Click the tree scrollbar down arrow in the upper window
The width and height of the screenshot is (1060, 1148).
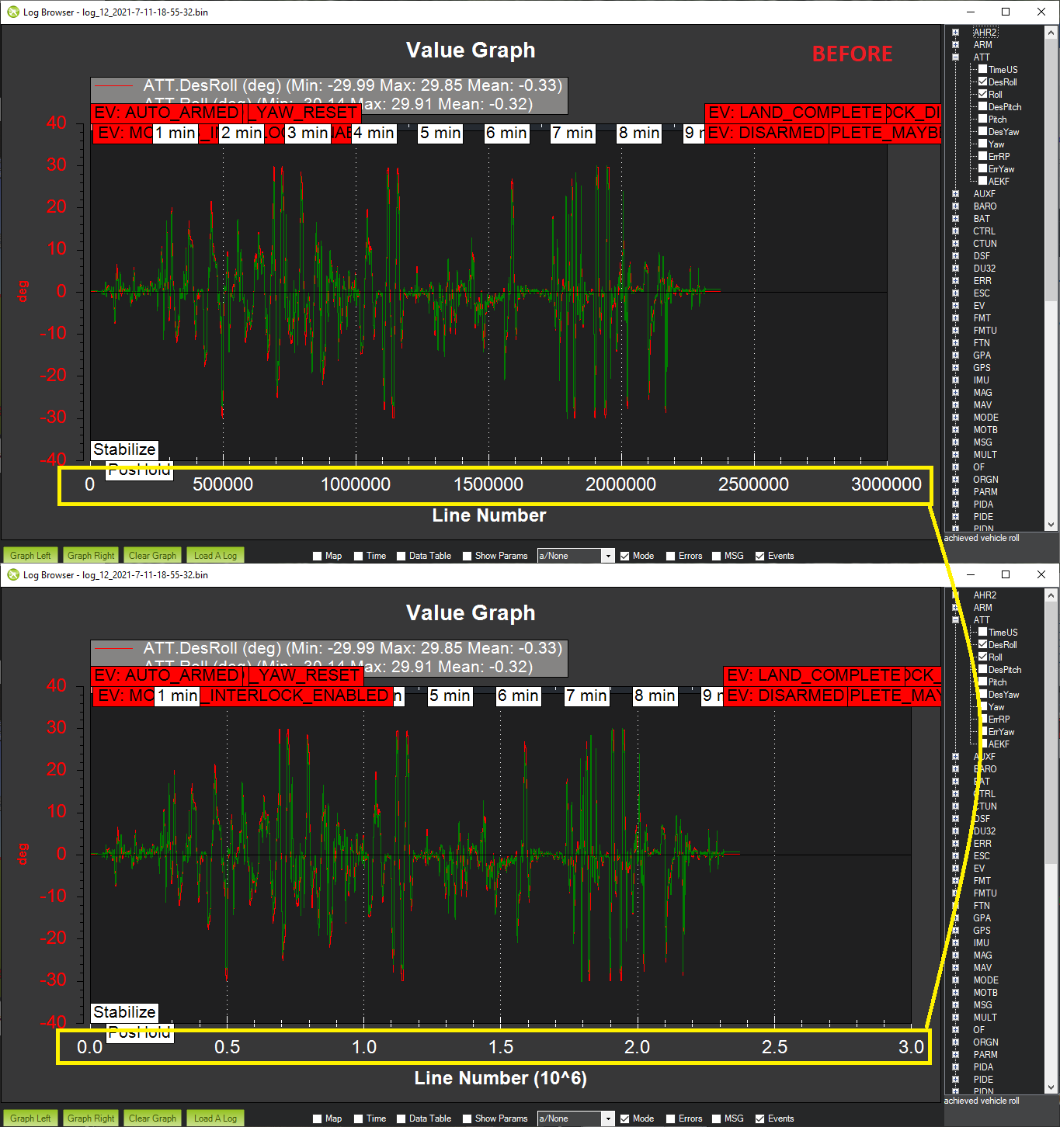pos(1051,525)
